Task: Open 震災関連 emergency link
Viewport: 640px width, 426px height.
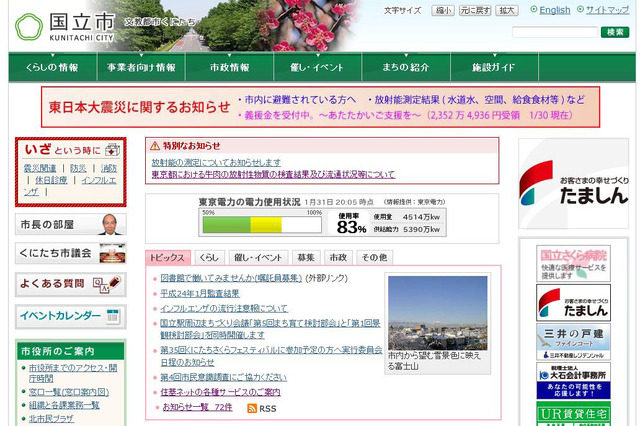Action: click(40, 168)
